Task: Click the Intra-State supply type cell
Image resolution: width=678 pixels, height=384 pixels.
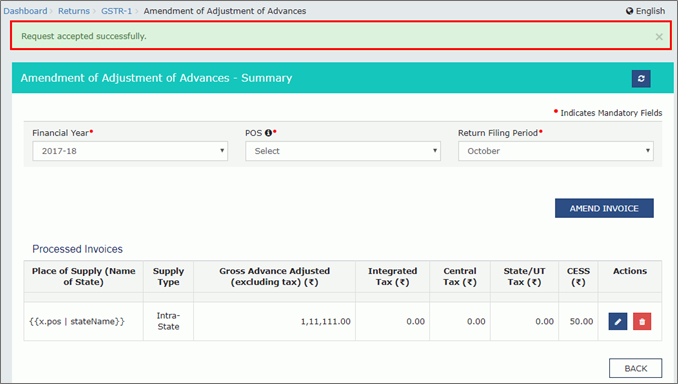Action: [168, 321]
